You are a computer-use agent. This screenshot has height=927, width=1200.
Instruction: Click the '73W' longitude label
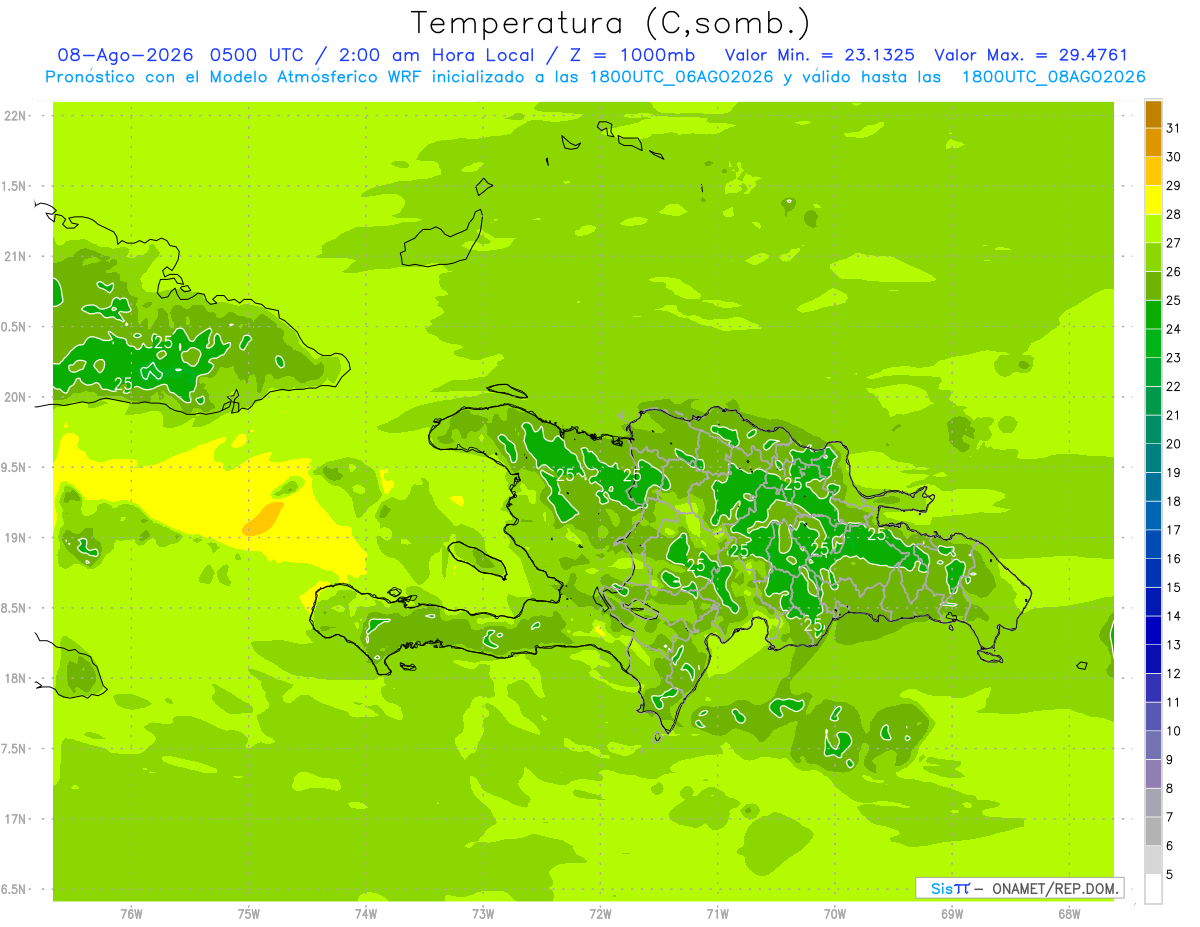coord(483,914)
